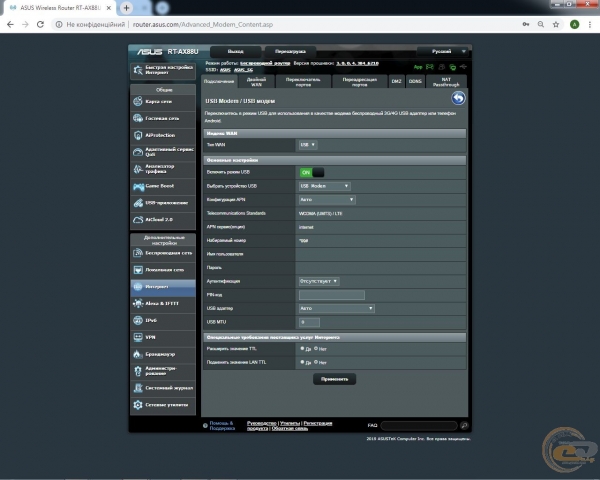Viewport: 600px width, 480px height.
Task: Switch to the Двойной WAN tab
Action: click(256, 82)
